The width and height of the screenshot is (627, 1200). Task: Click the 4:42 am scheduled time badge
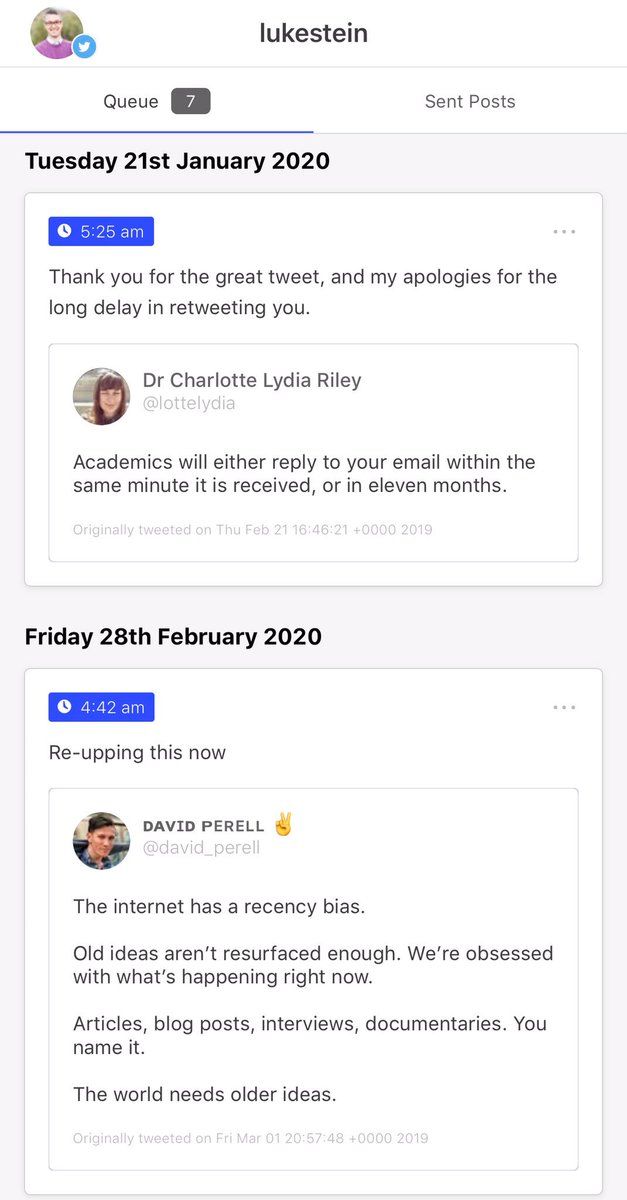(101, 707)
